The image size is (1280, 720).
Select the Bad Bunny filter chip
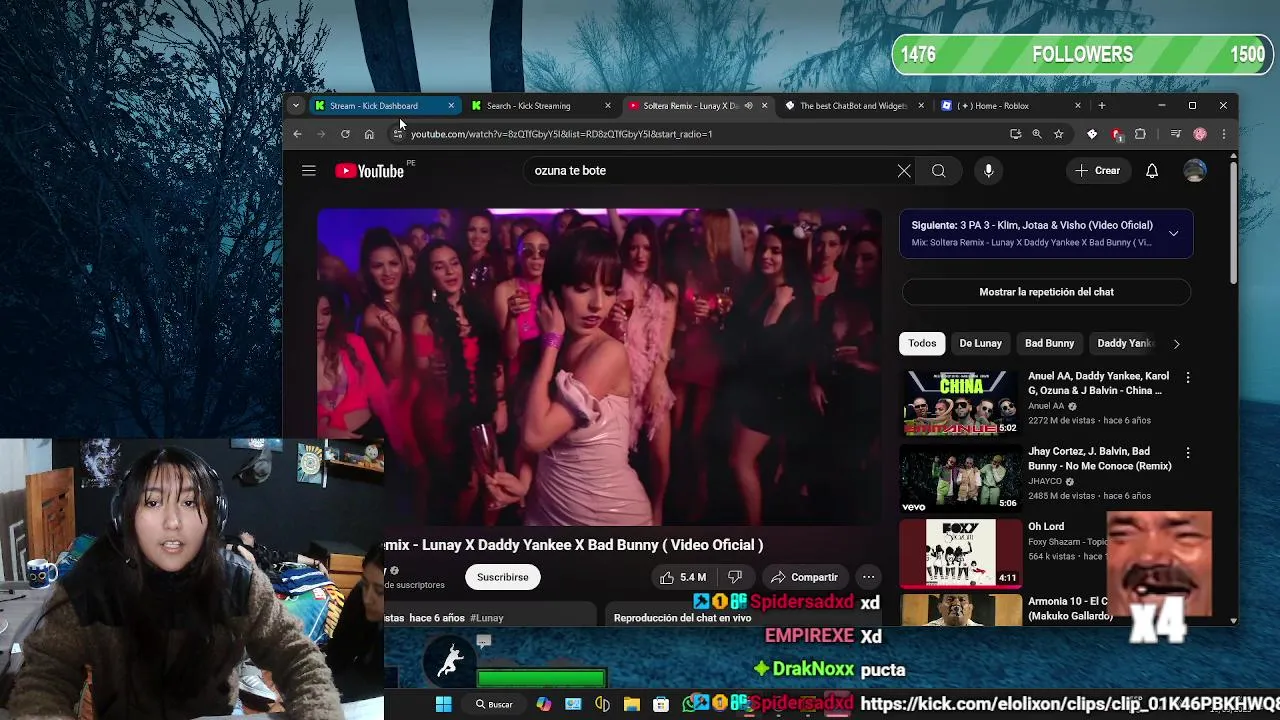(x=1049, y=344)
